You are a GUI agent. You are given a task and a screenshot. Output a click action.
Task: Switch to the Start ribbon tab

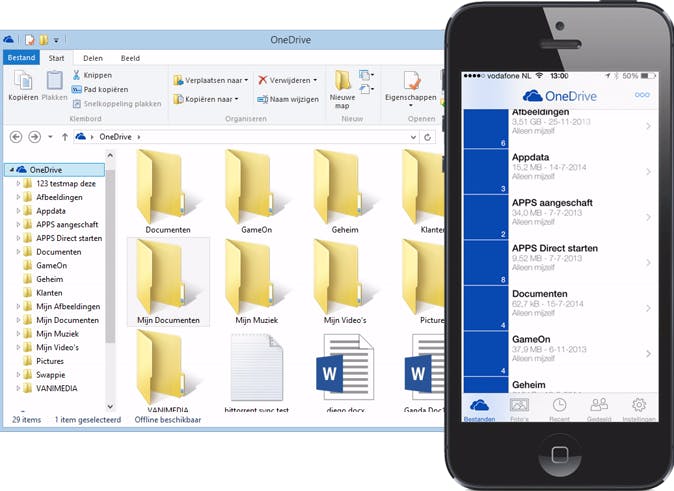(56, 58)
